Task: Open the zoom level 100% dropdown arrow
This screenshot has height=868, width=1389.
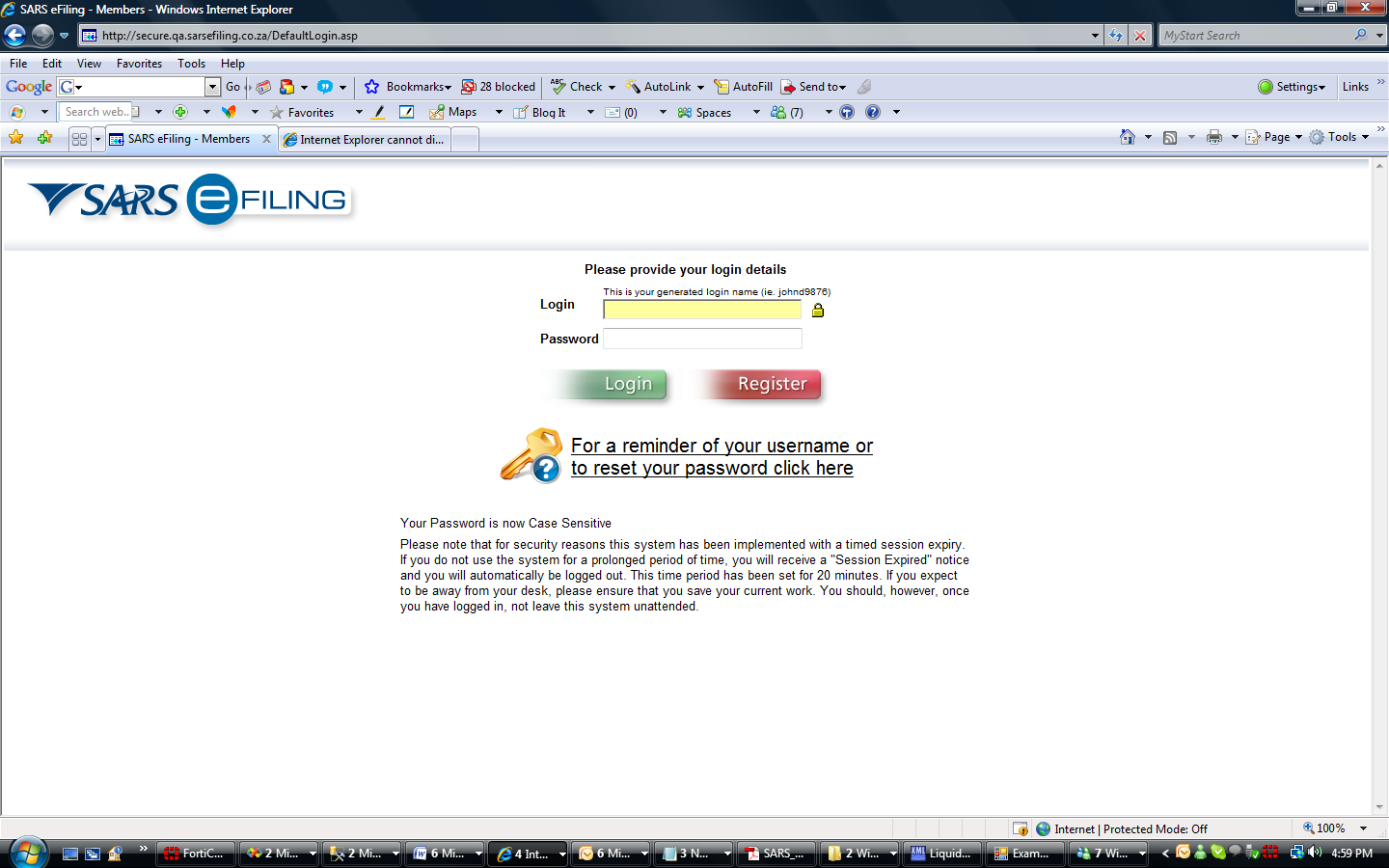Action: pos(1363,828)
